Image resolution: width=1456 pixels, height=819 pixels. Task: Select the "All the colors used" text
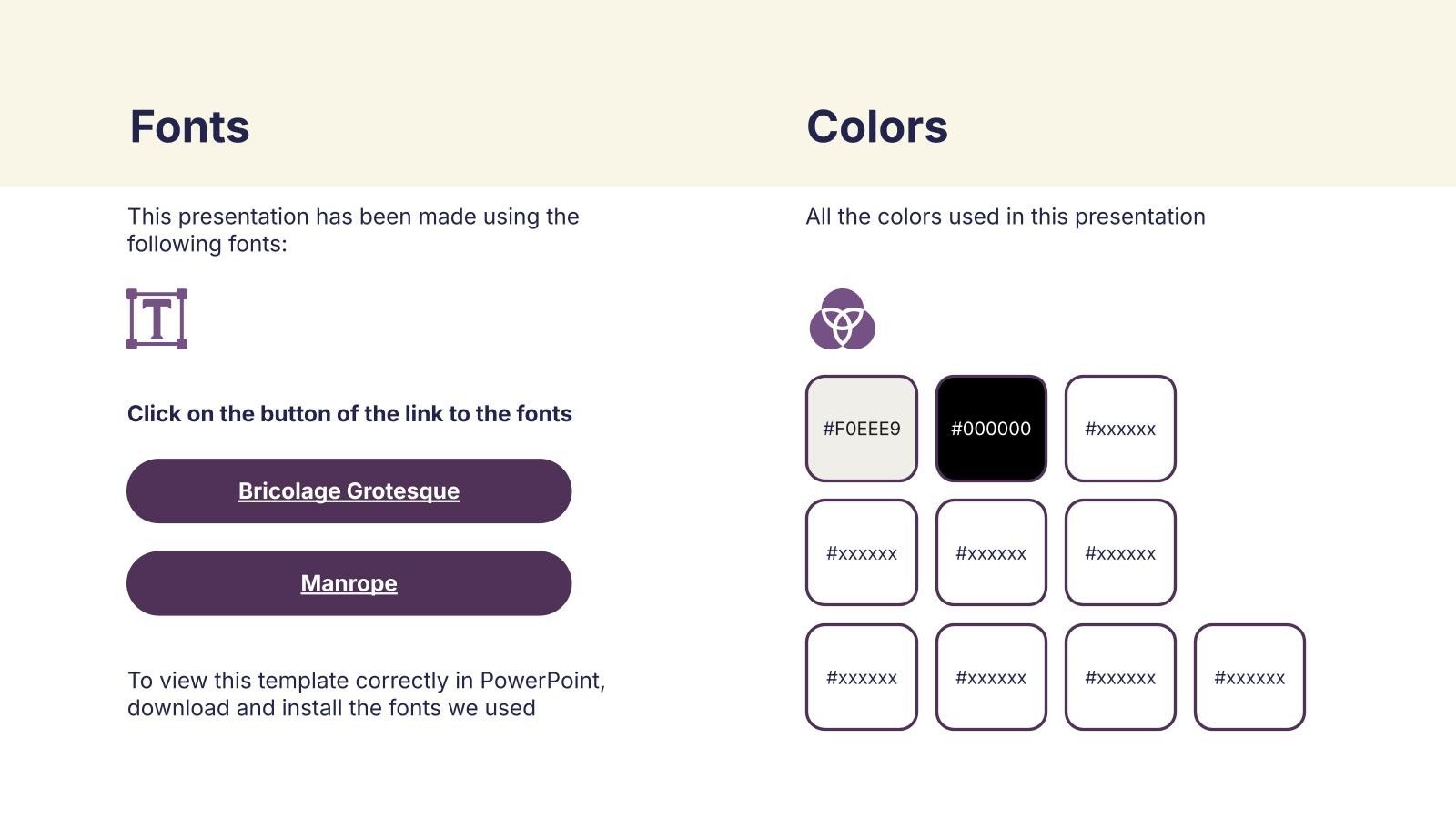(1005, 217)
